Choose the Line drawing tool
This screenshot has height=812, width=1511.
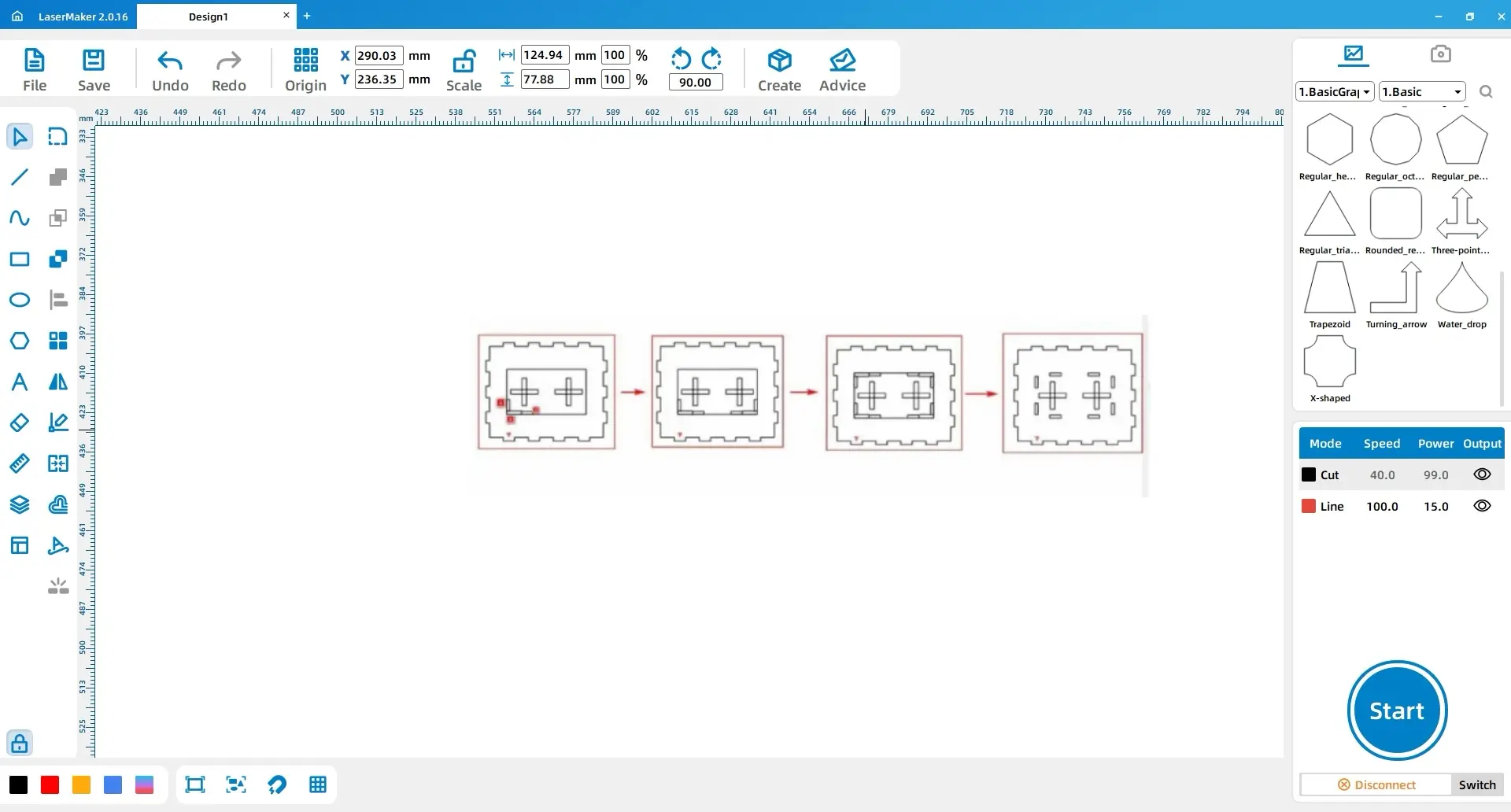click(x=20, y=177)
